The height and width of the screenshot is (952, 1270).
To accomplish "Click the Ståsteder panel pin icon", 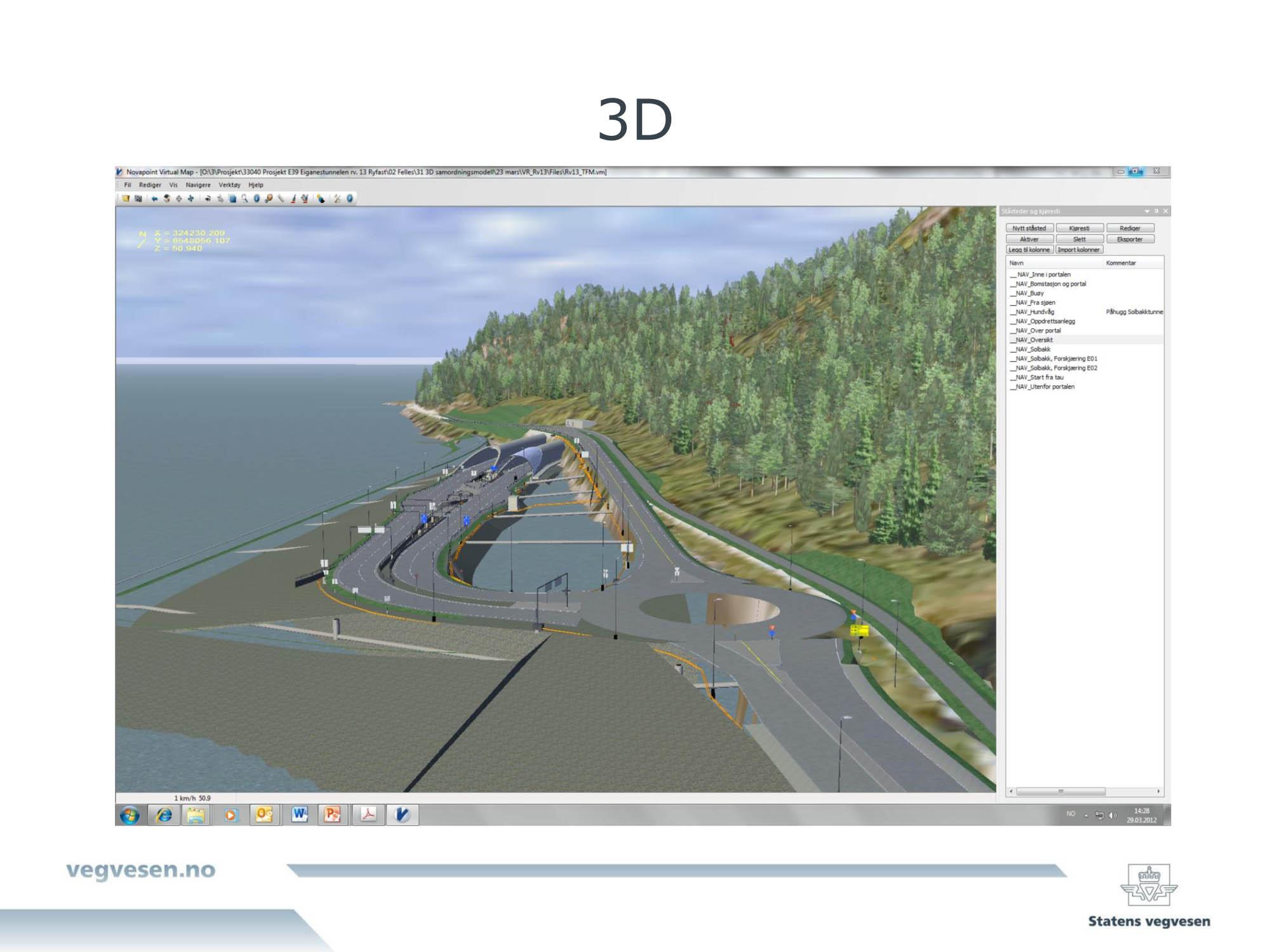I will (1156, 211).
